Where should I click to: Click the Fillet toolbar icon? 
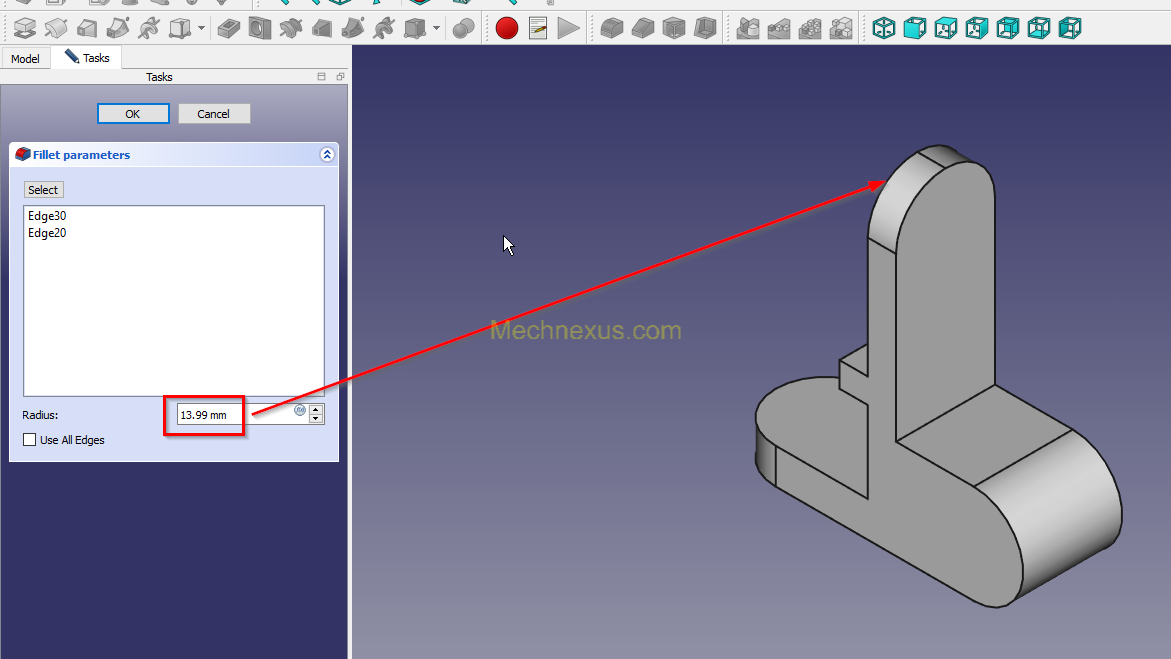pos(611,28)
